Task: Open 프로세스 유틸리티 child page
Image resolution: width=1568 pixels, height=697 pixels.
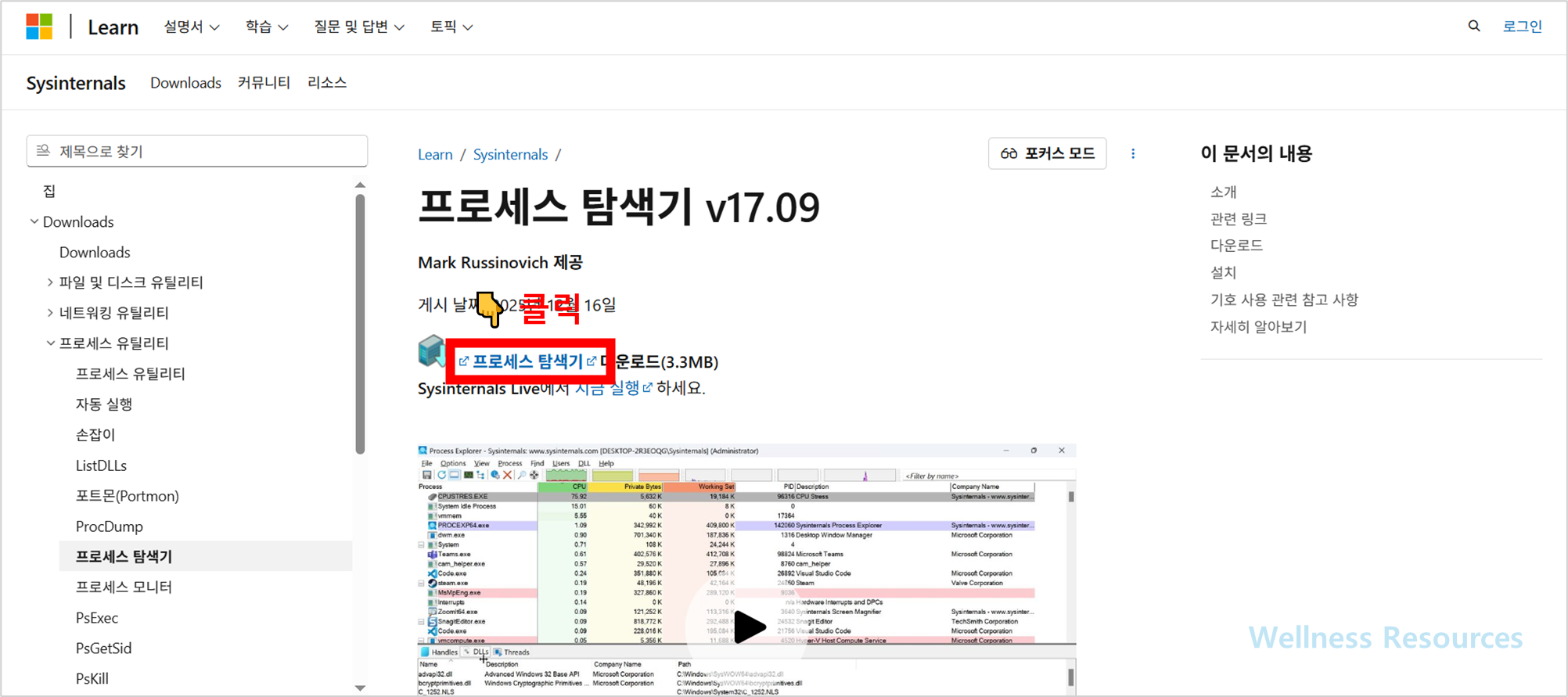Action: coord(130,374)
